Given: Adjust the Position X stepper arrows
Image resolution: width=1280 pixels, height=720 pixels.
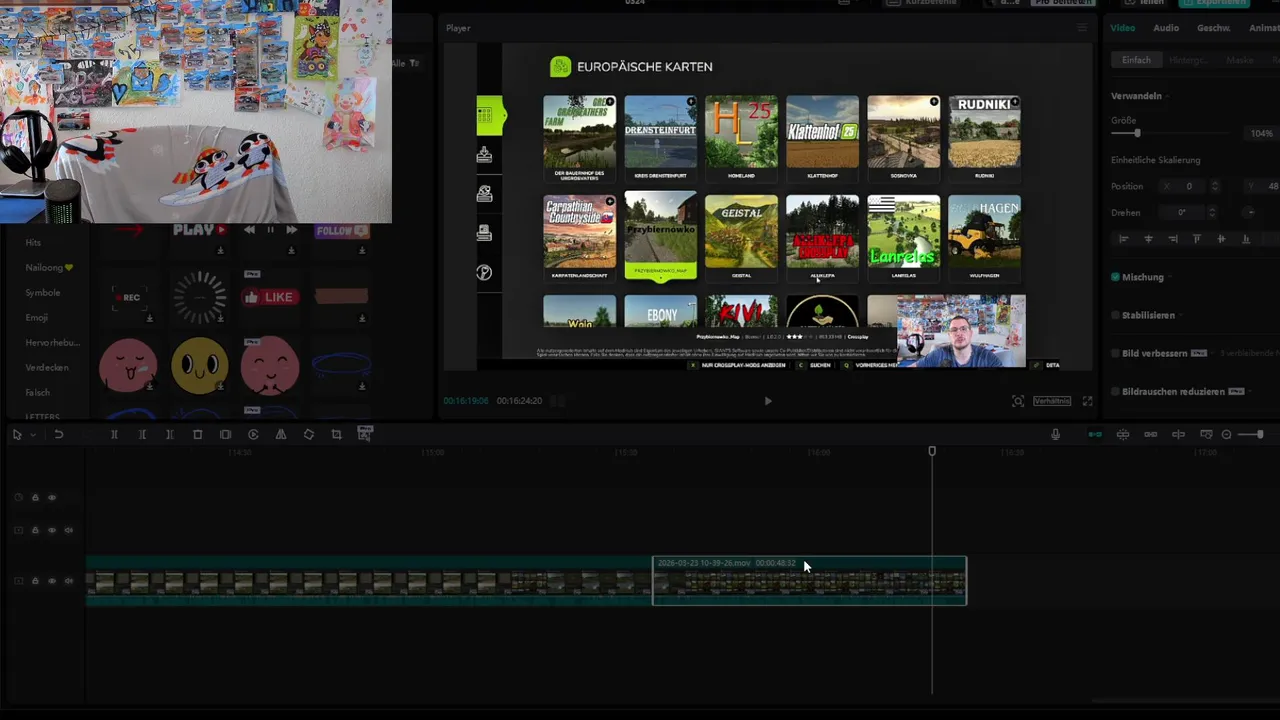Looking at the screenshot, I should 1215,186.
